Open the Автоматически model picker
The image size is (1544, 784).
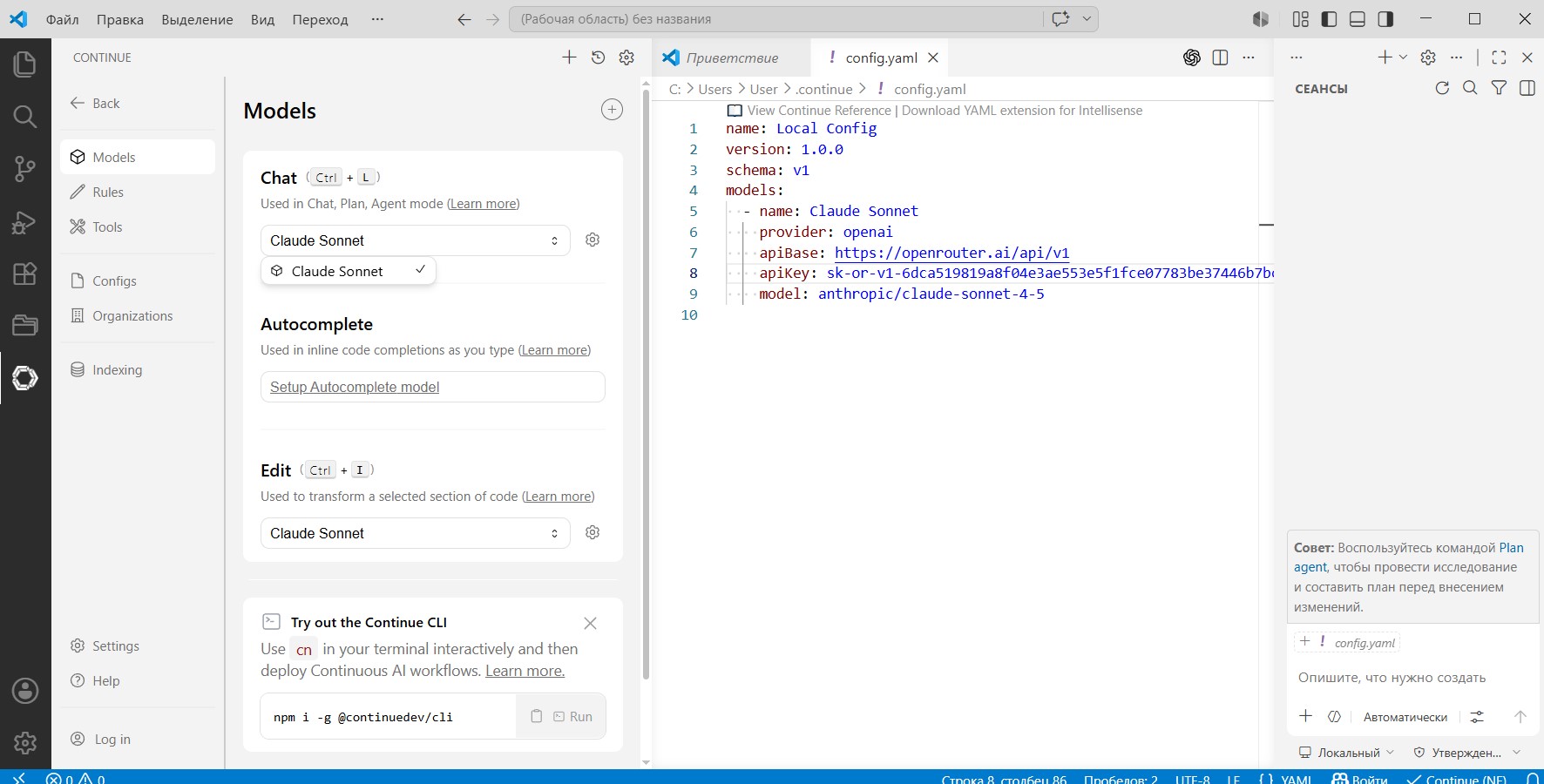[1405, 717]
